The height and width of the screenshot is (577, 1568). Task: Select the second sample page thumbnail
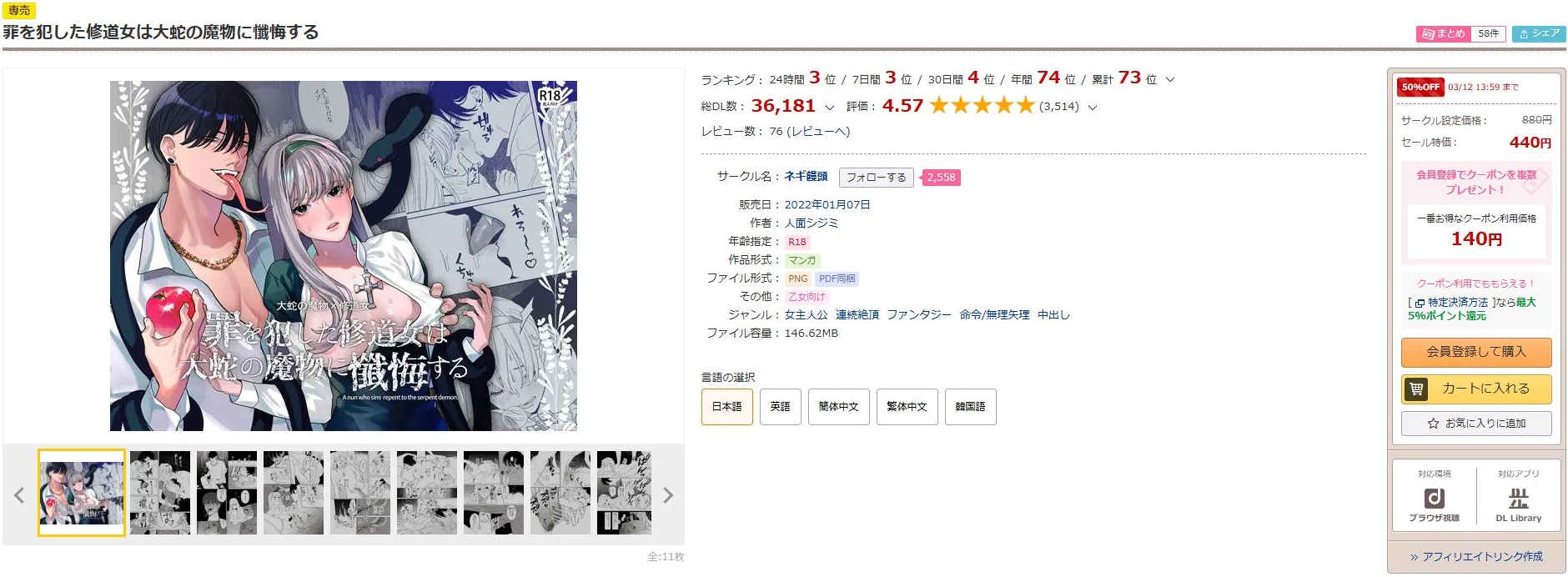click(160, 493)
